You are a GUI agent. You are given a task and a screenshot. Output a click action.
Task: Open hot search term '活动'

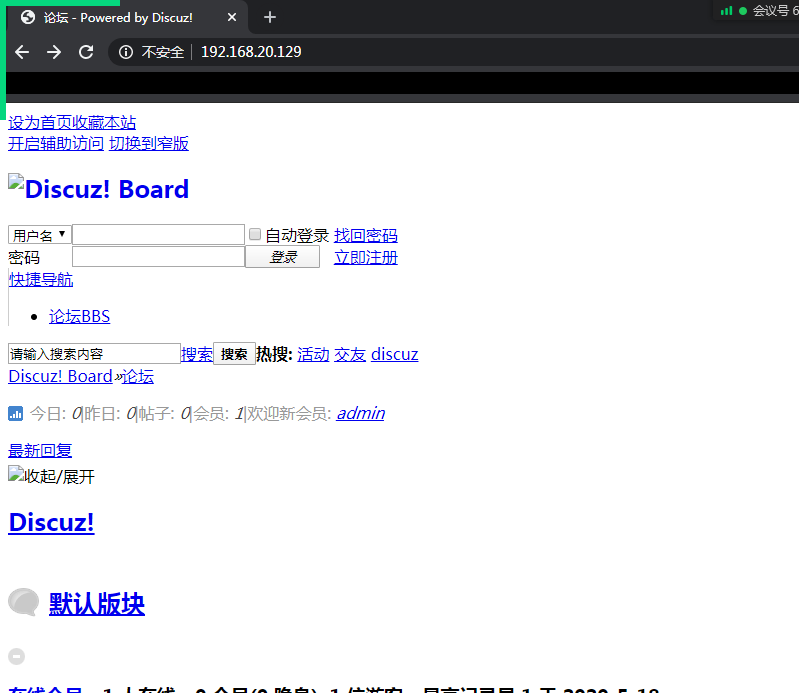pos(313,354)
